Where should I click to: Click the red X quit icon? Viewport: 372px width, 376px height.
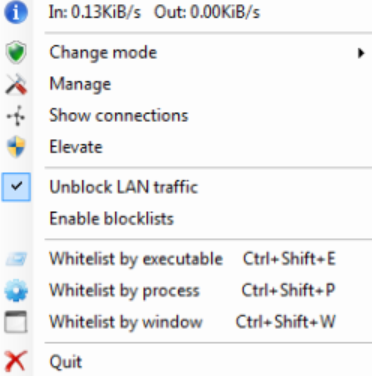15,361
